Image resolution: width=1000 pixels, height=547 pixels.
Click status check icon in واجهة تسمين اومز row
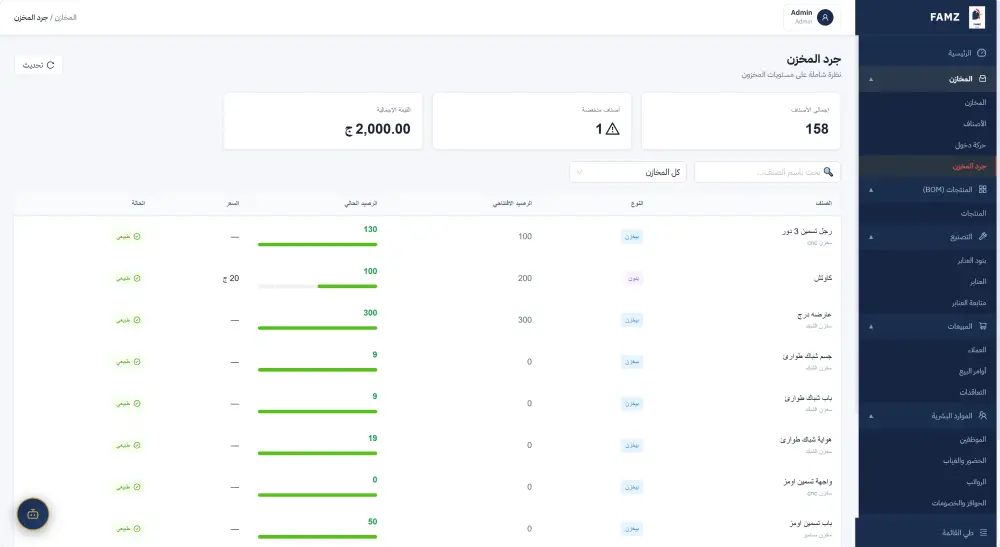pyautogui.click(x=136, y=487)
